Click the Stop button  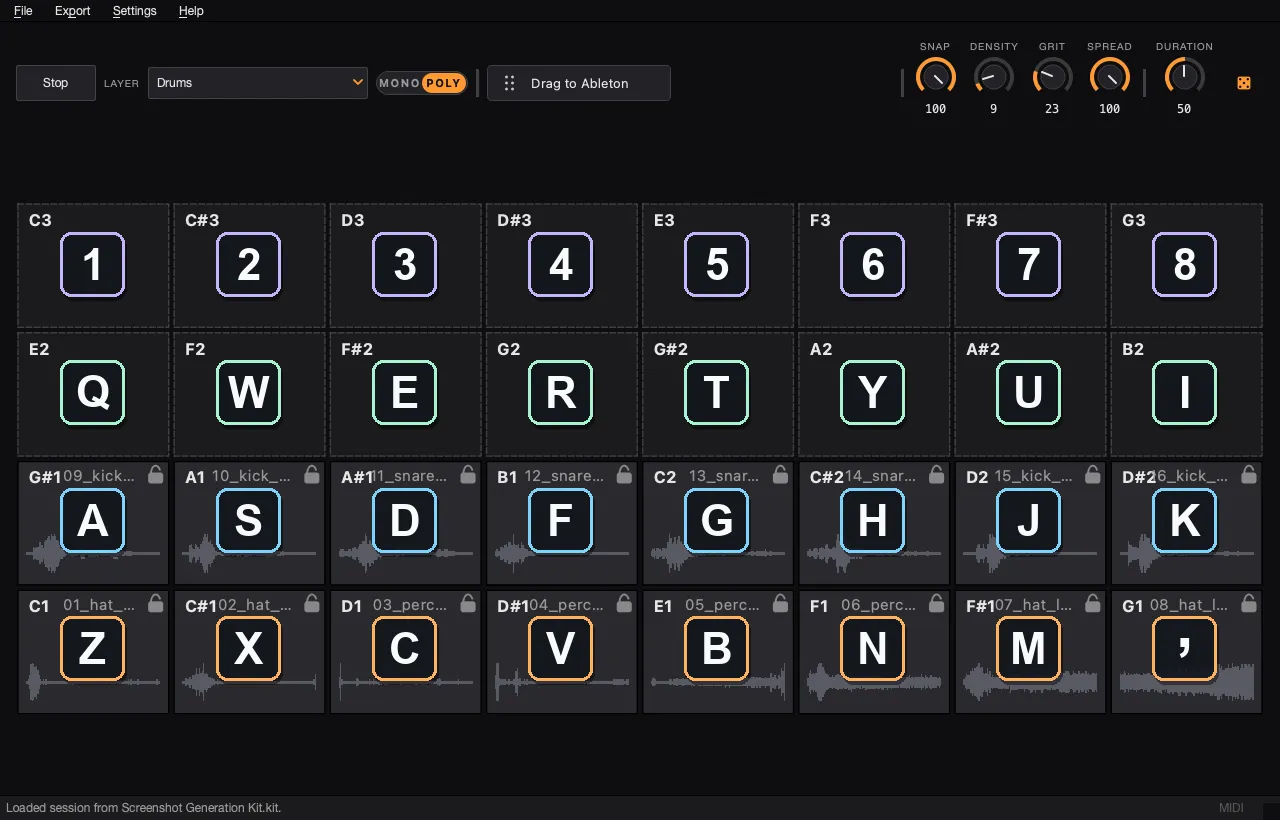click(56, 83)
